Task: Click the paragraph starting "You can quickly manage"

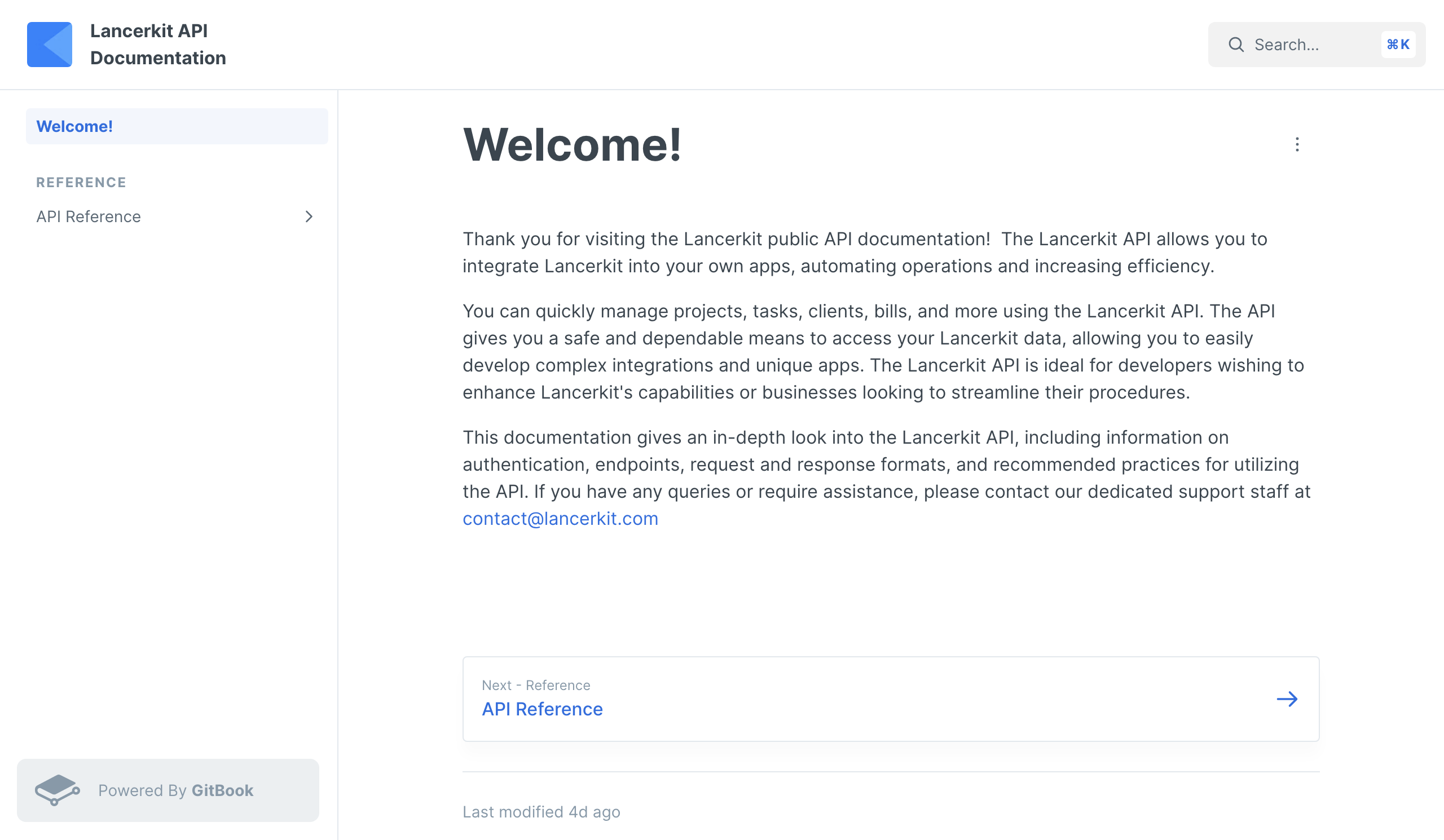Action: point(883,352)
